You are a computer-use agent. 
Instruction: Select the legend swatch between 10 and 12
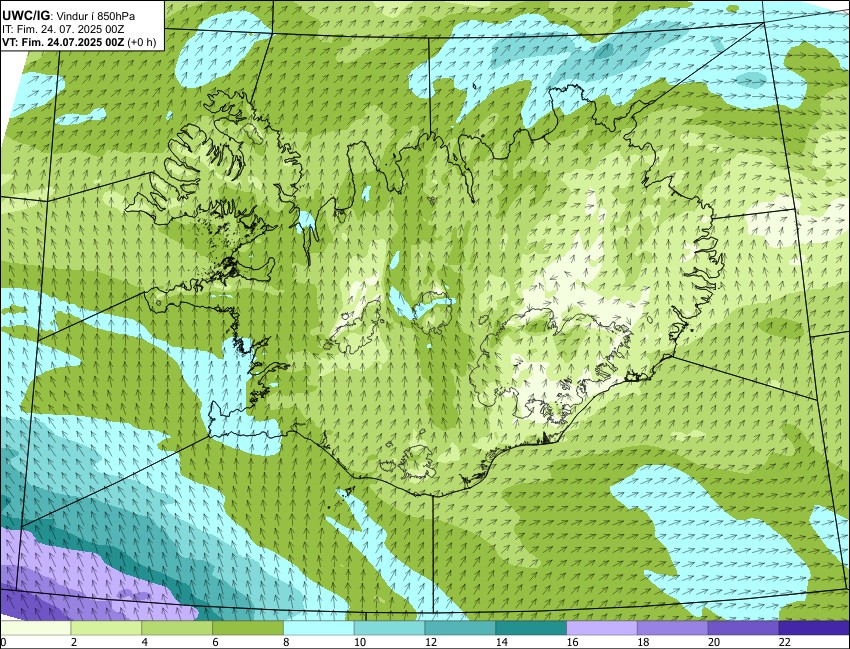(x=389, y=628)
